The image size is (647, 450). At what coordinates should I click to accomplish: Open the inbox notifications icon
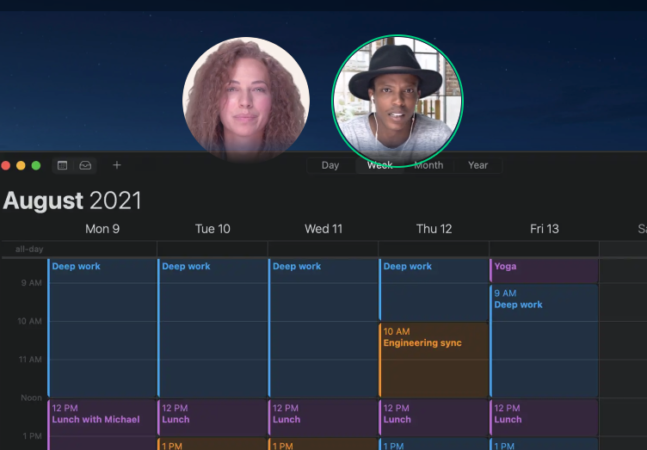coord(85,165)
